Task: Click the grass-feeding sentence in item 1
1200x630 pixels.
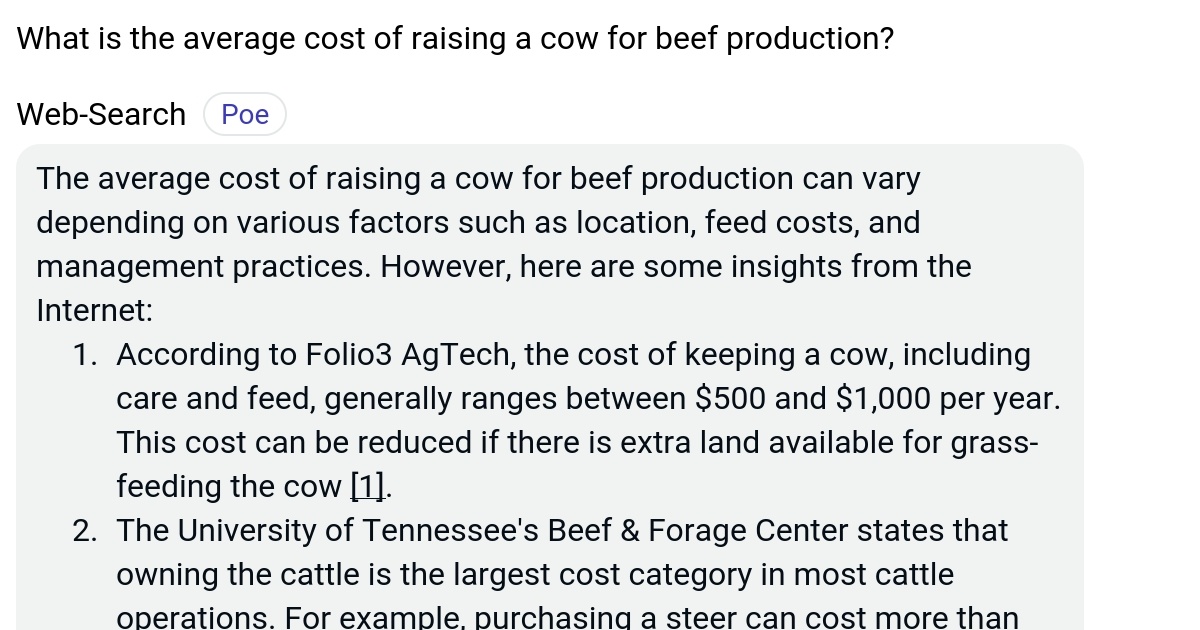Action: point(578,442)
